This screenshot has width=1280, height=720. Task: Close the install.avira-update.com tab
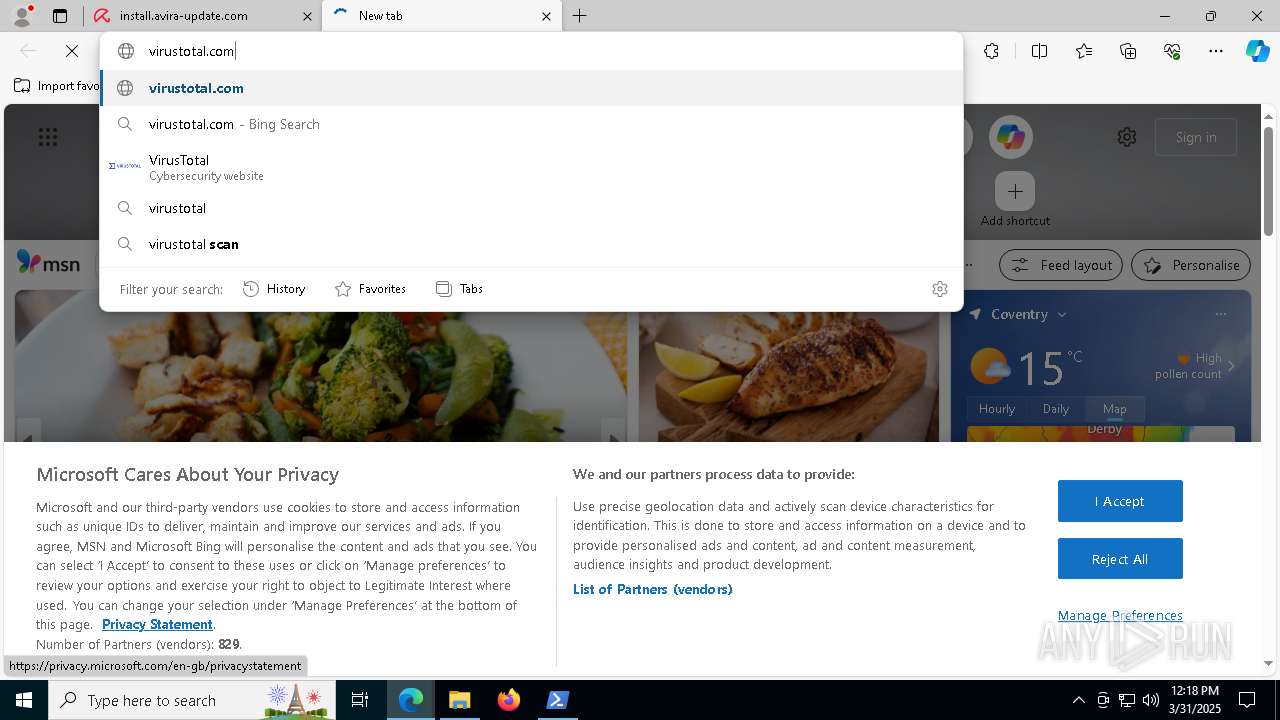click(x=306, y=16)
